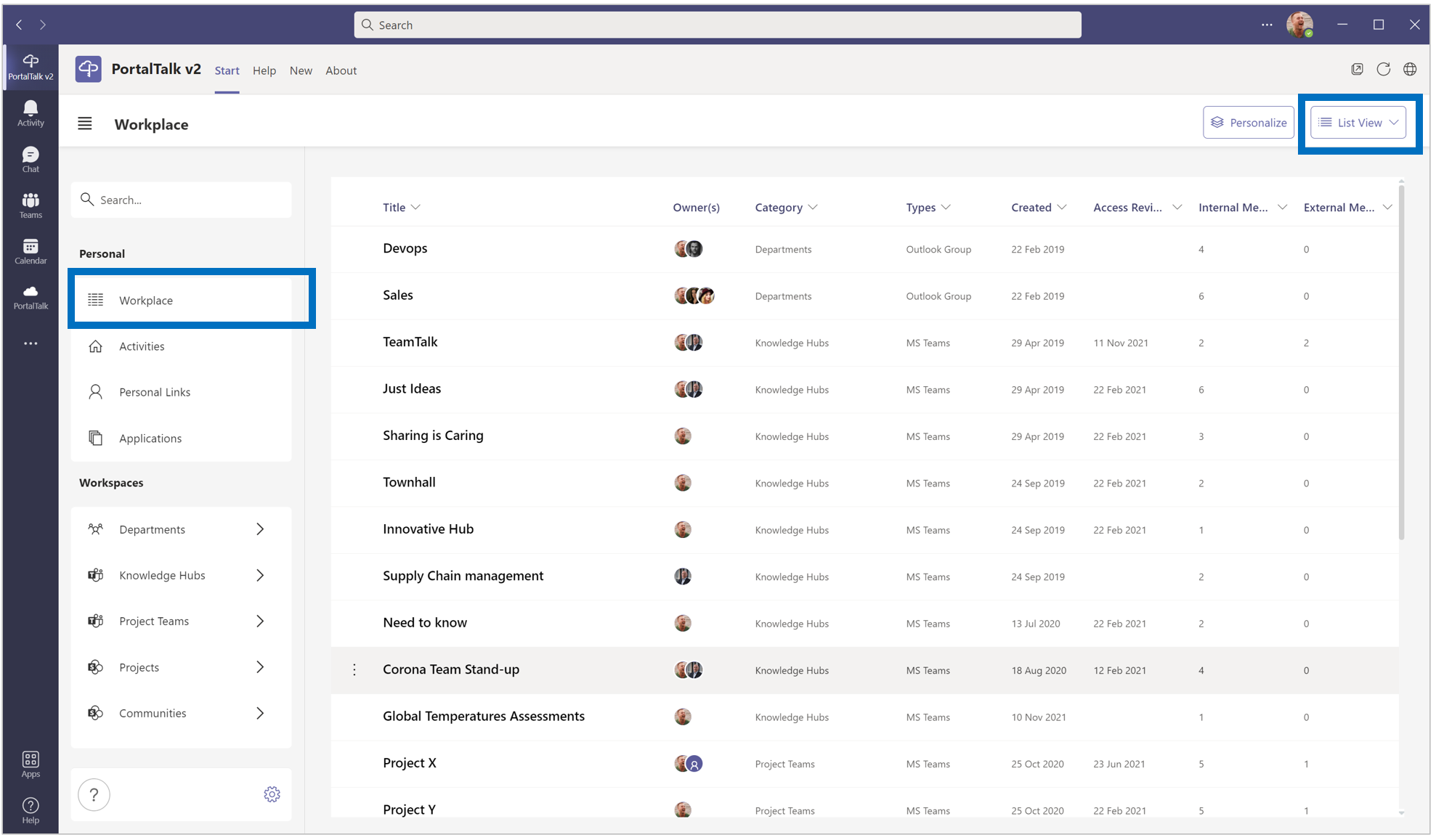Viewport: 1436px width, 840px height.
Task: Open the question mark help button
Action: click(94, 795)
